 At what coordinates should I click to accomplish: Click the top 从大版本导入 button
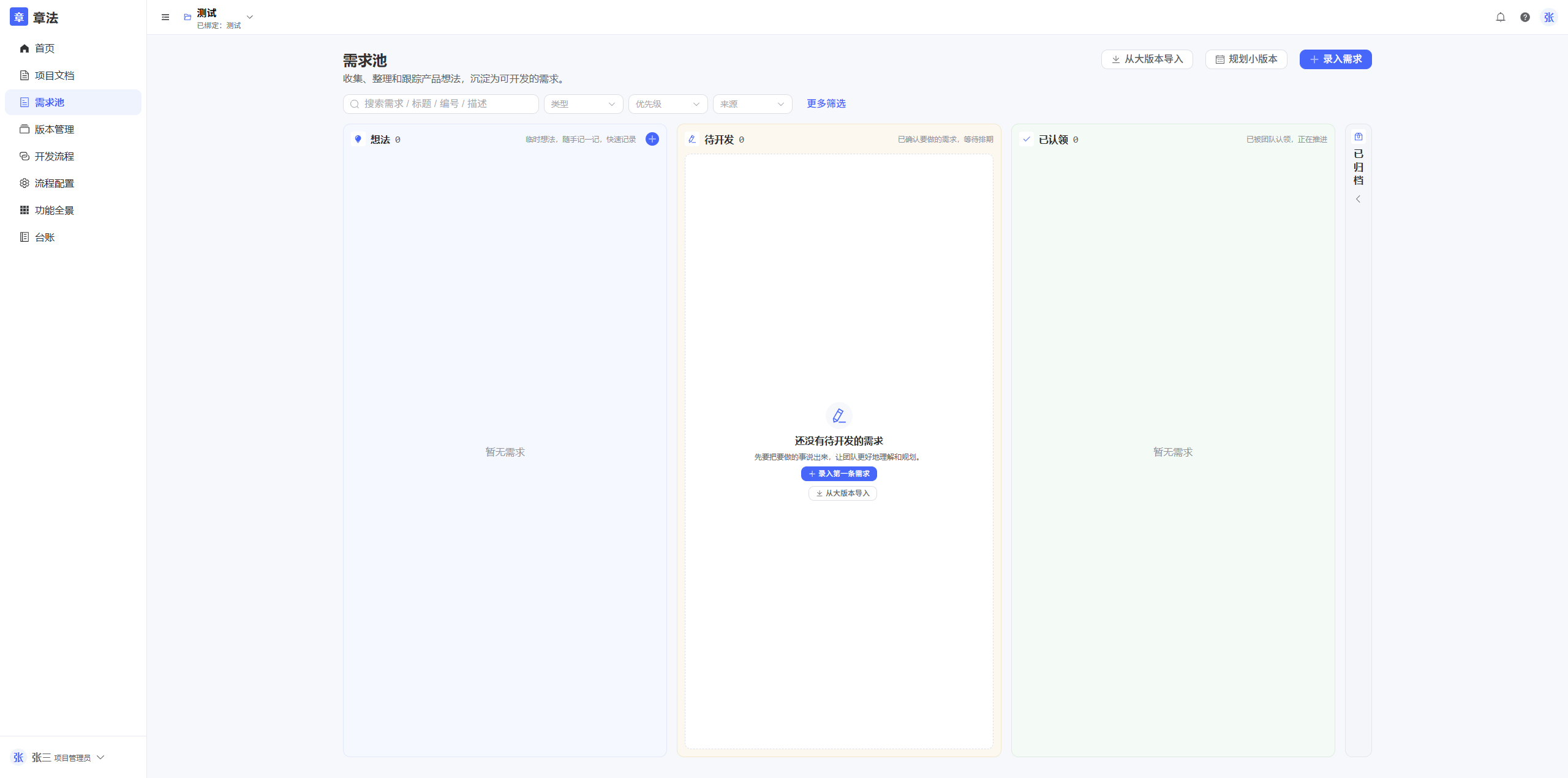[1147, 59]
